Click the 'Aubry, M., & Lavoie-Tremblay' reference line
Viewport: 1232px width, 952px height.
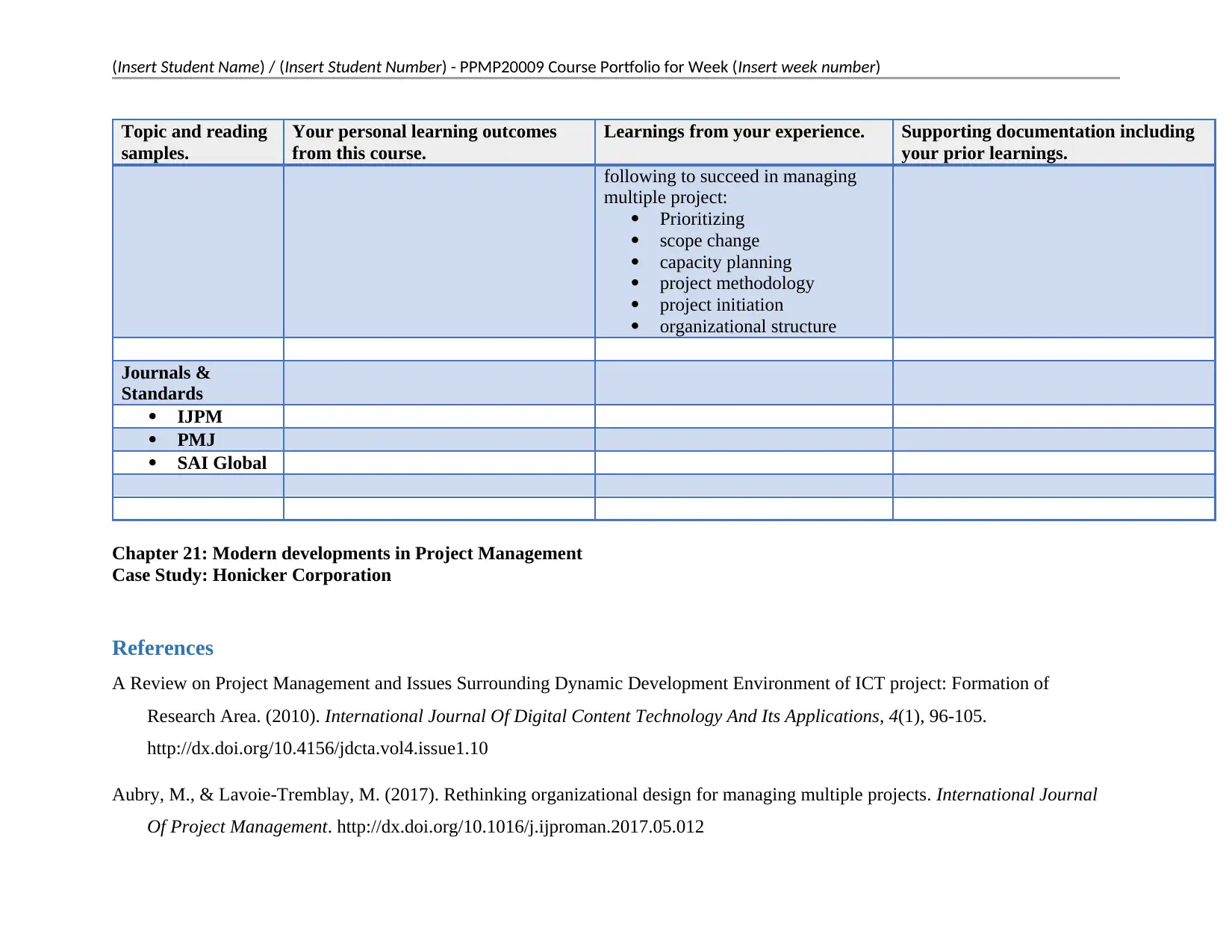click(605, 794)
